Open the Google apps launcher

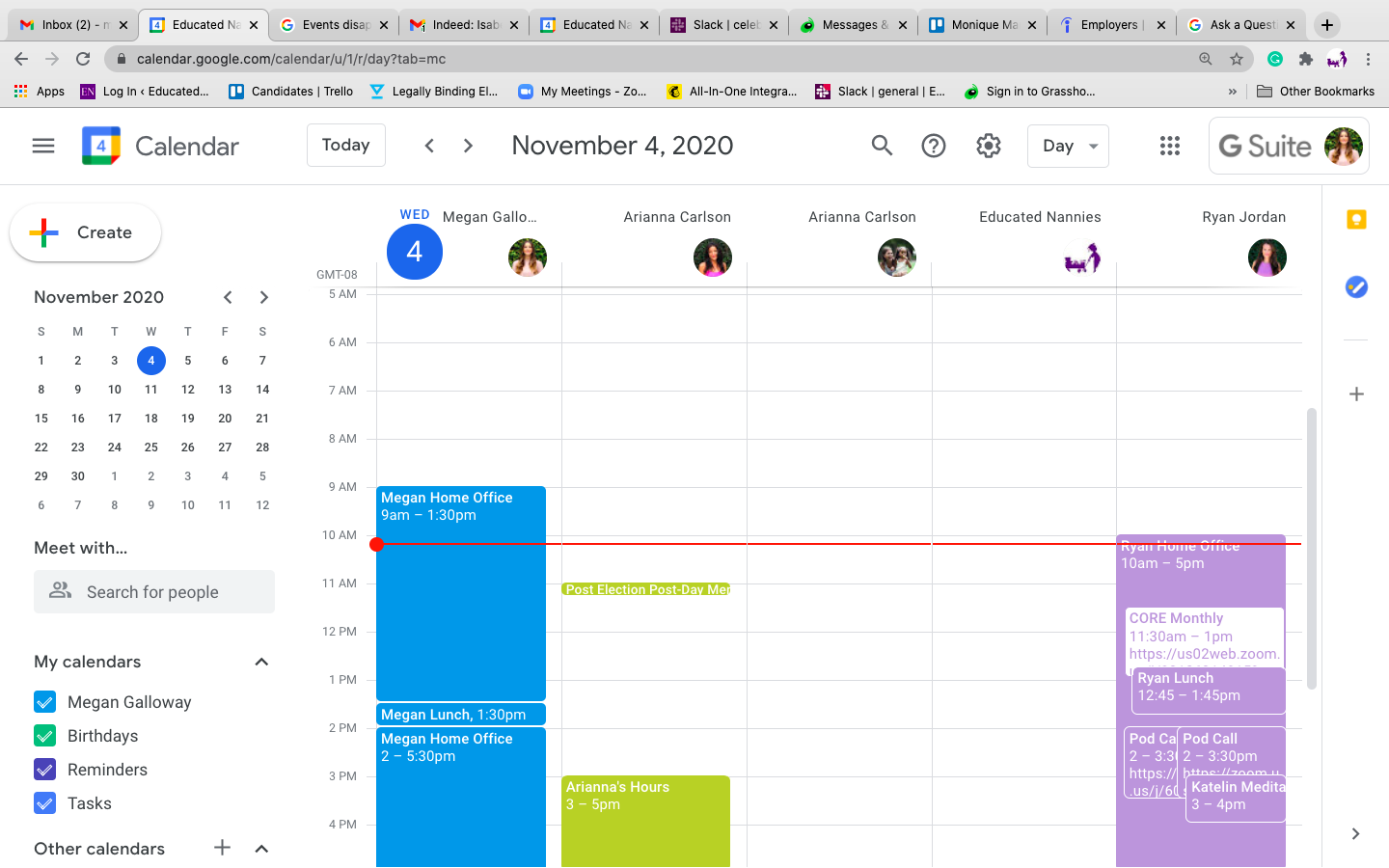[1169, 146]
